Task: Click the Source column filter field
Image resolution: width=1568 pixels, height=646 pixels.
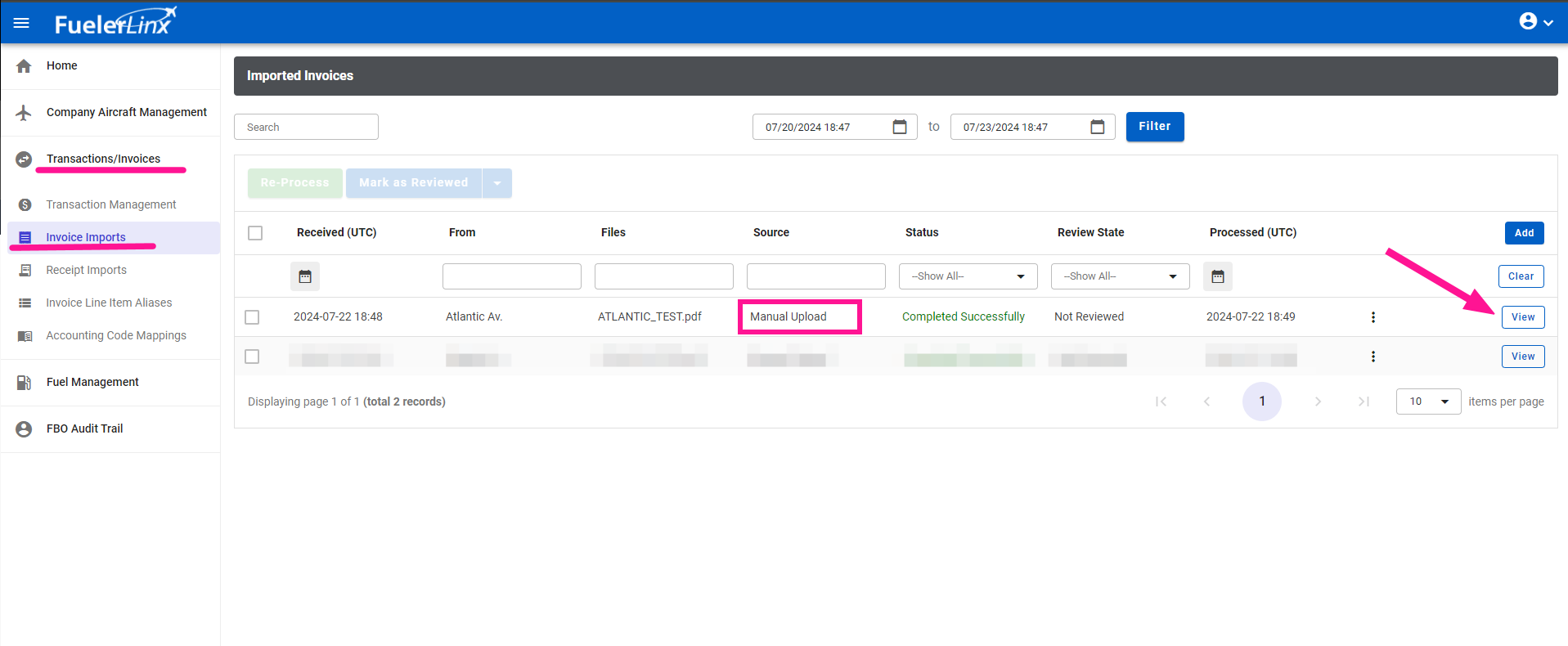Action: pos(816,276)
